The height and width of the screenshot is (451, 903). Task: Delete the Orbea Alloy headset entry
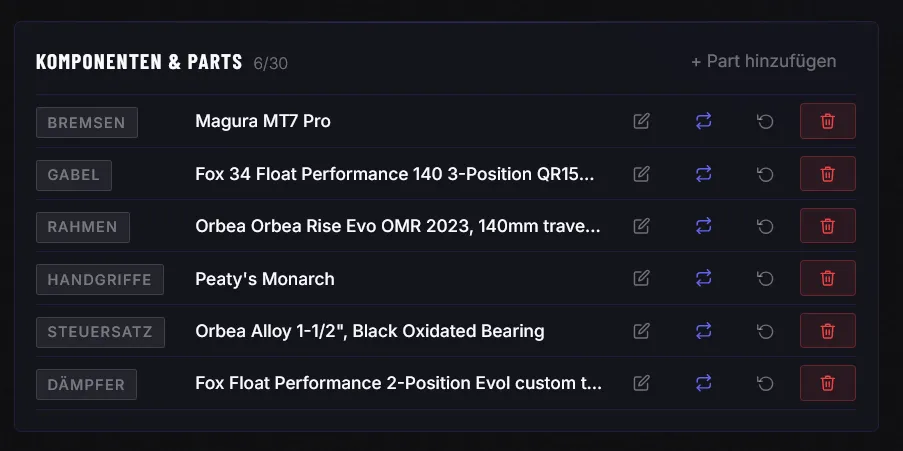point(828,331)
